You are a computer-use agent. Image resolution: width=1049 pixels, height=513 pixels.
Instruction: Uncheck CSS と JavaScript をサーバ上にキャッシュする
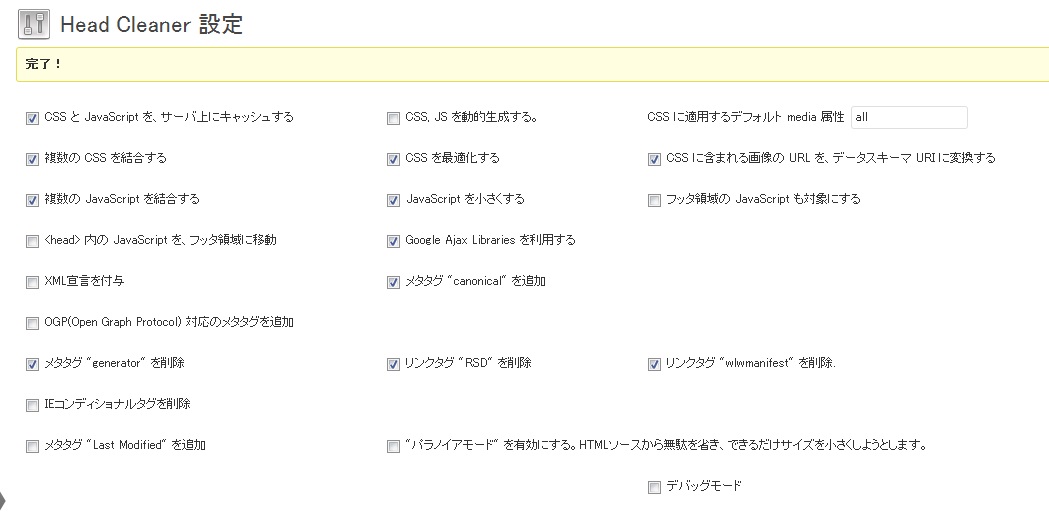(33, 118)
